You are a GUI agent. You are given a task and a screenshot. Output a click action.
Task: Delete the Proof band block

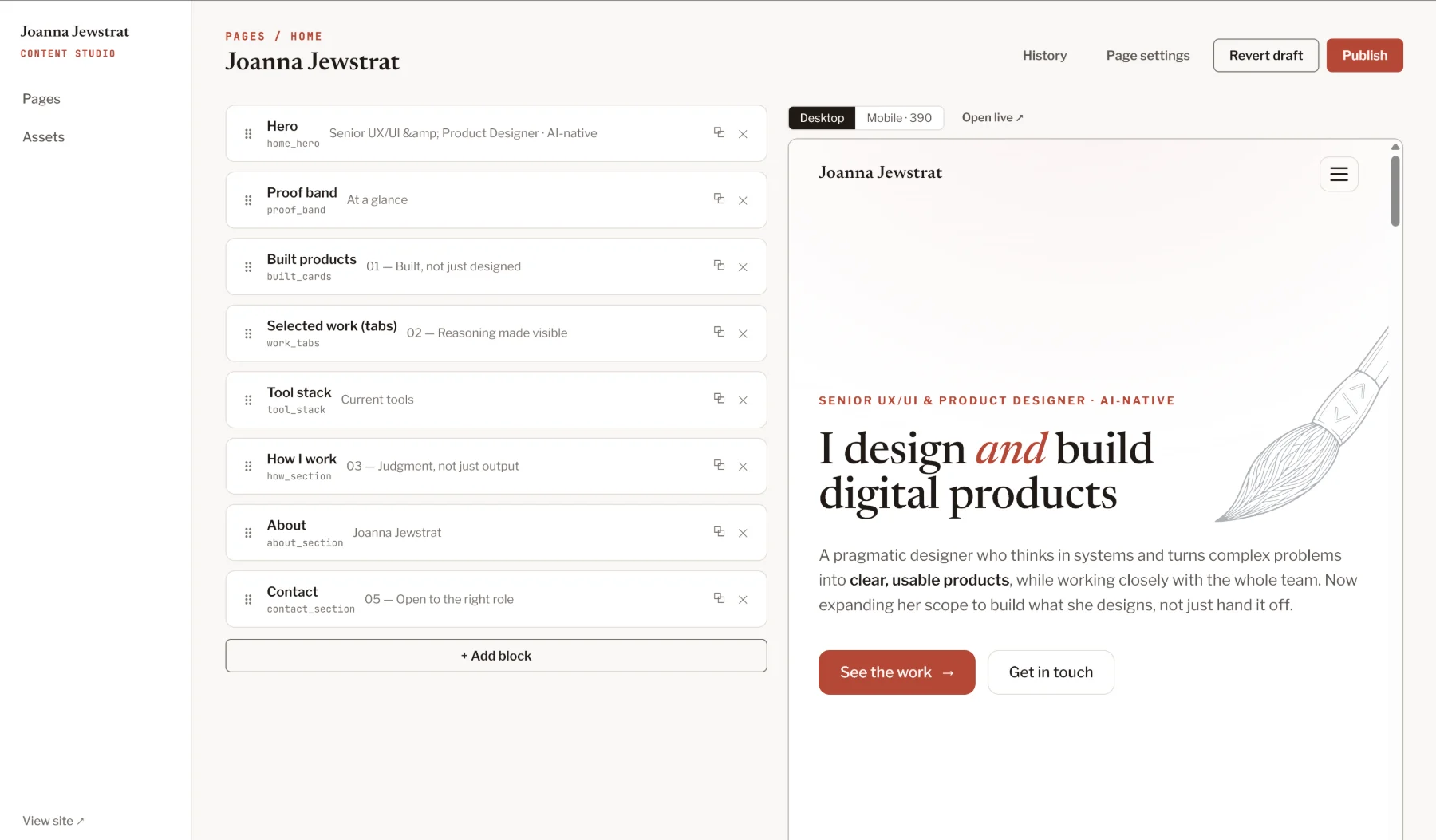(x=743, y=200)
